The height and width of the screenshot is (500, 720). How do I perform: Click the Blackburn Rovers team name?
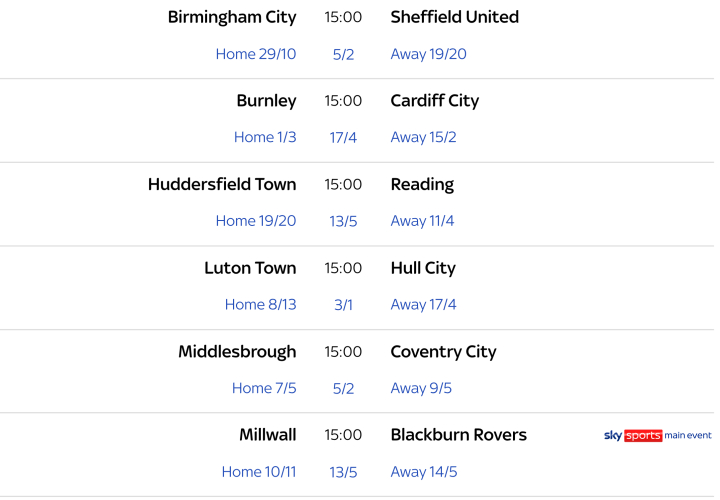[458, 435]
